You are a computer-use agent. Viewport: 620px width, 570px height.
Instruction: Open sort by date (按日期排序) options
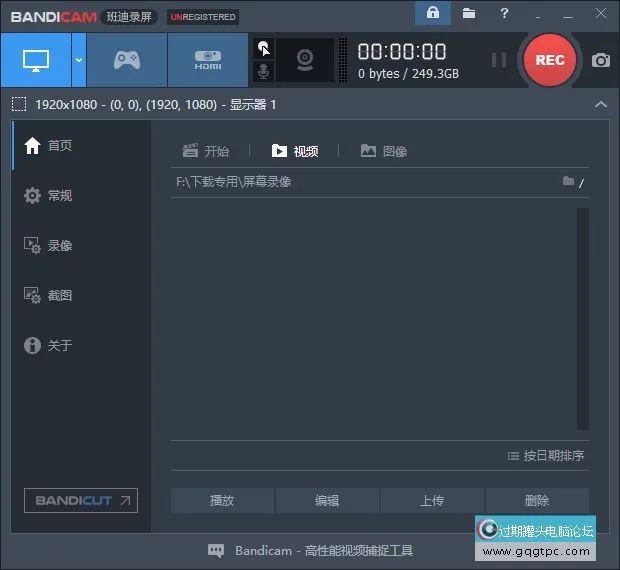[546, 456]
